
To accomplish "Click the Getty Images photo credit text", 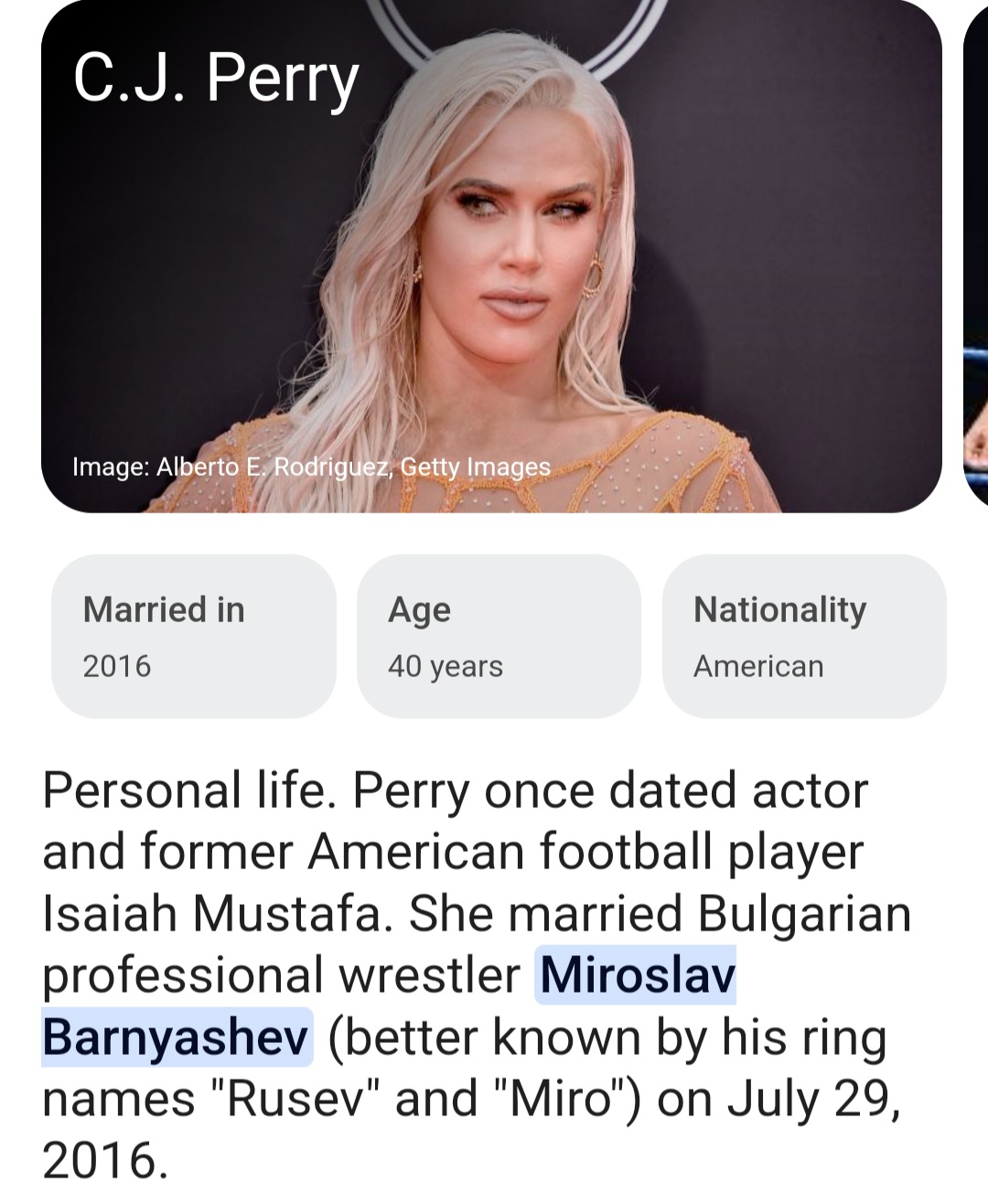I will click(311, 467).
